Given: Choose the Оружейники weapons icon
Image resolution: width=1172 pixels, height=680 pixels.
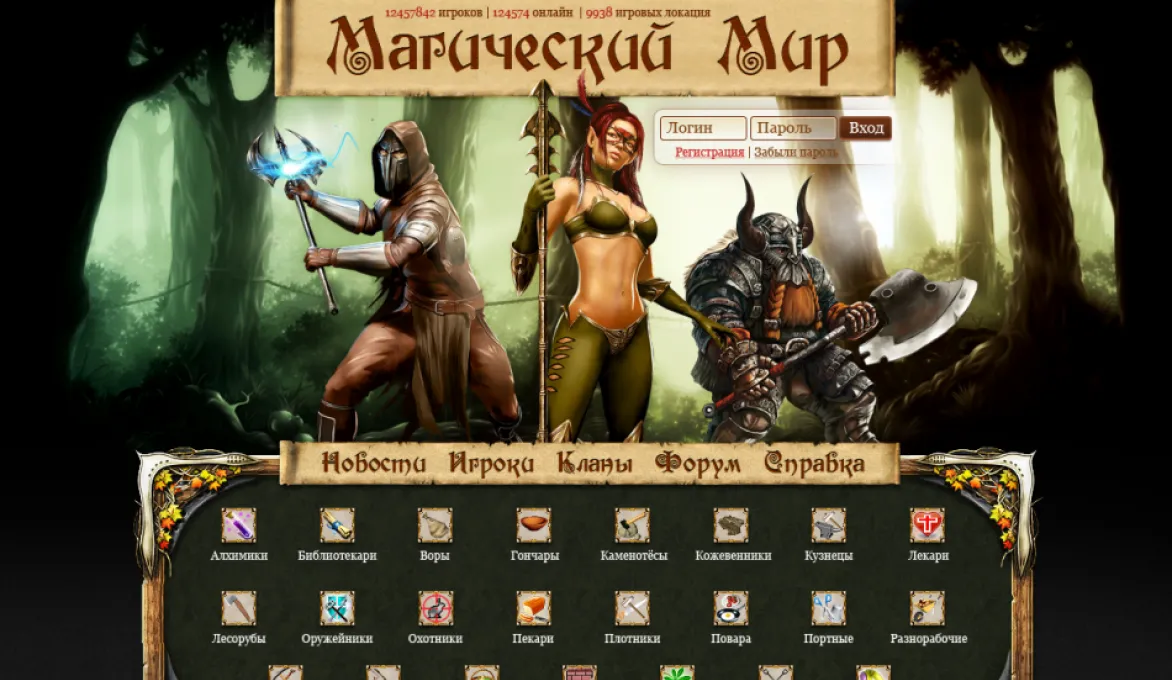Looking at the screenshot, I should (337, 608).
